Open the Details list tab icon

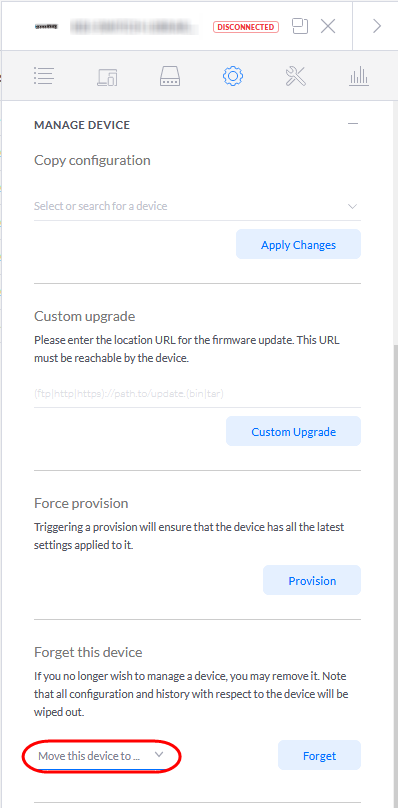click(44, 76)
